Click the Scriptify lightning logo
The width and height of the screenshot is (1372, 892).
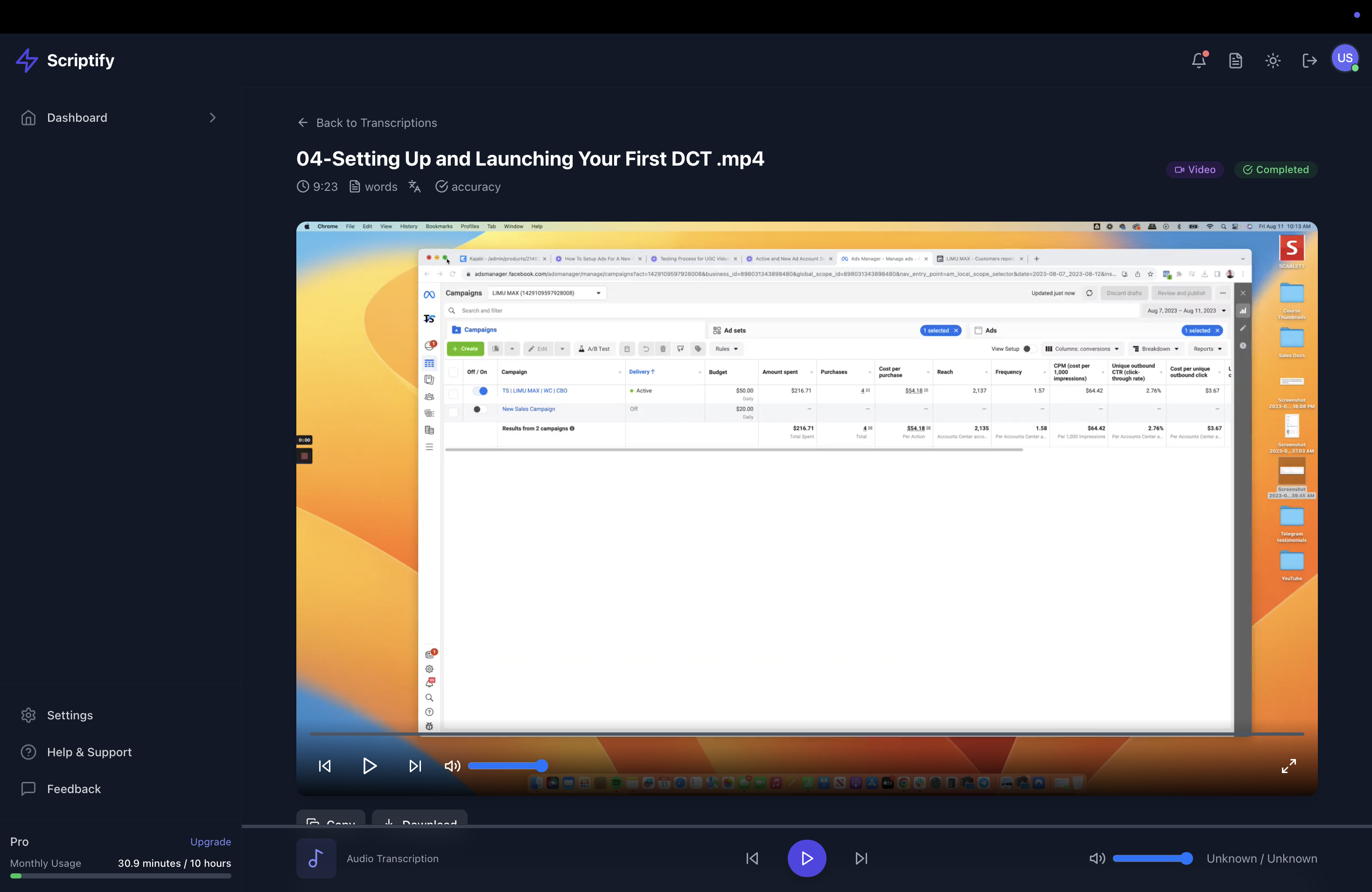pos(27,61)
